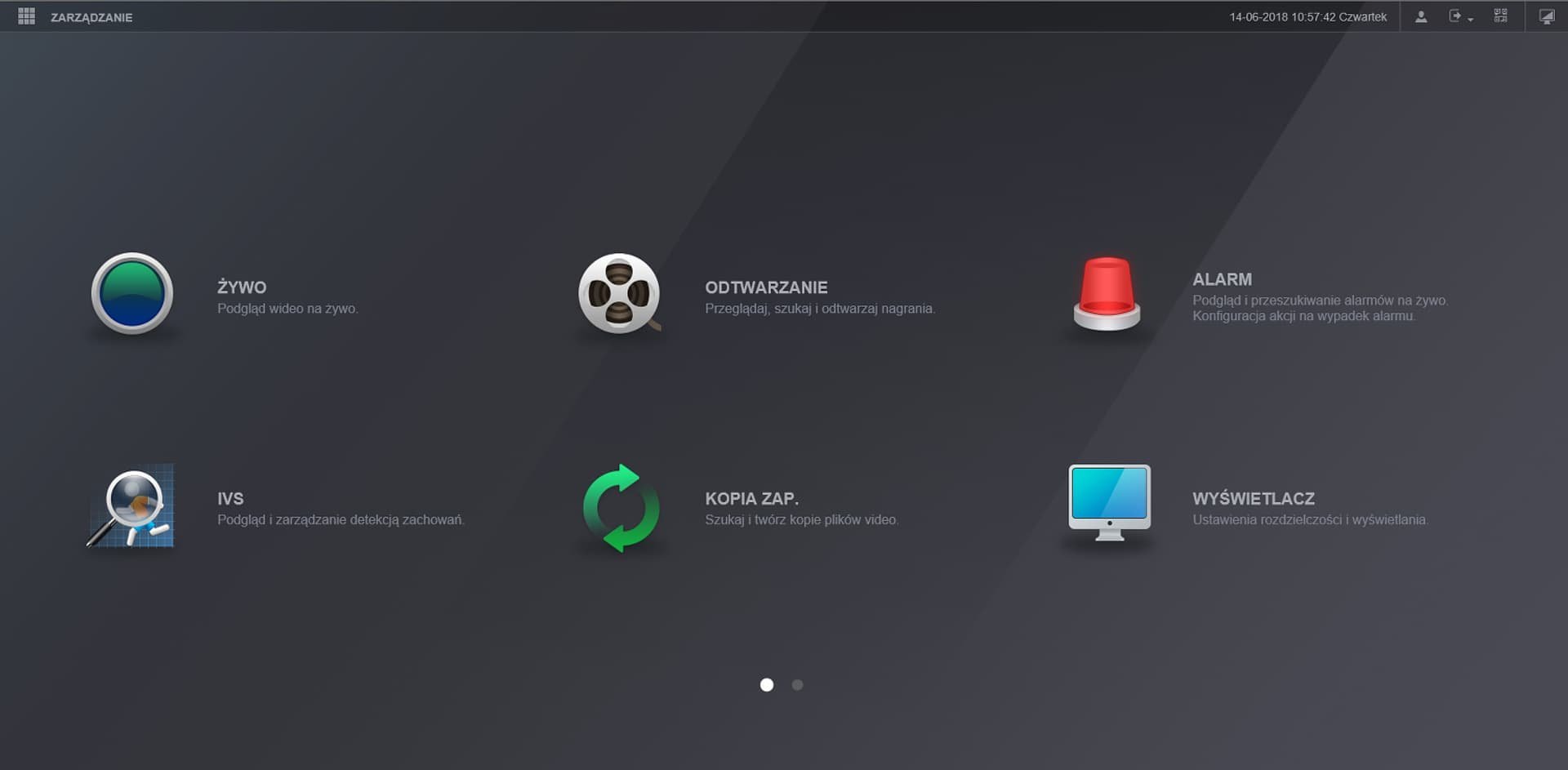This screenshot has width=1568, height=770.
Task: Select the ŻYWO label
Action: tap(242, 287)
